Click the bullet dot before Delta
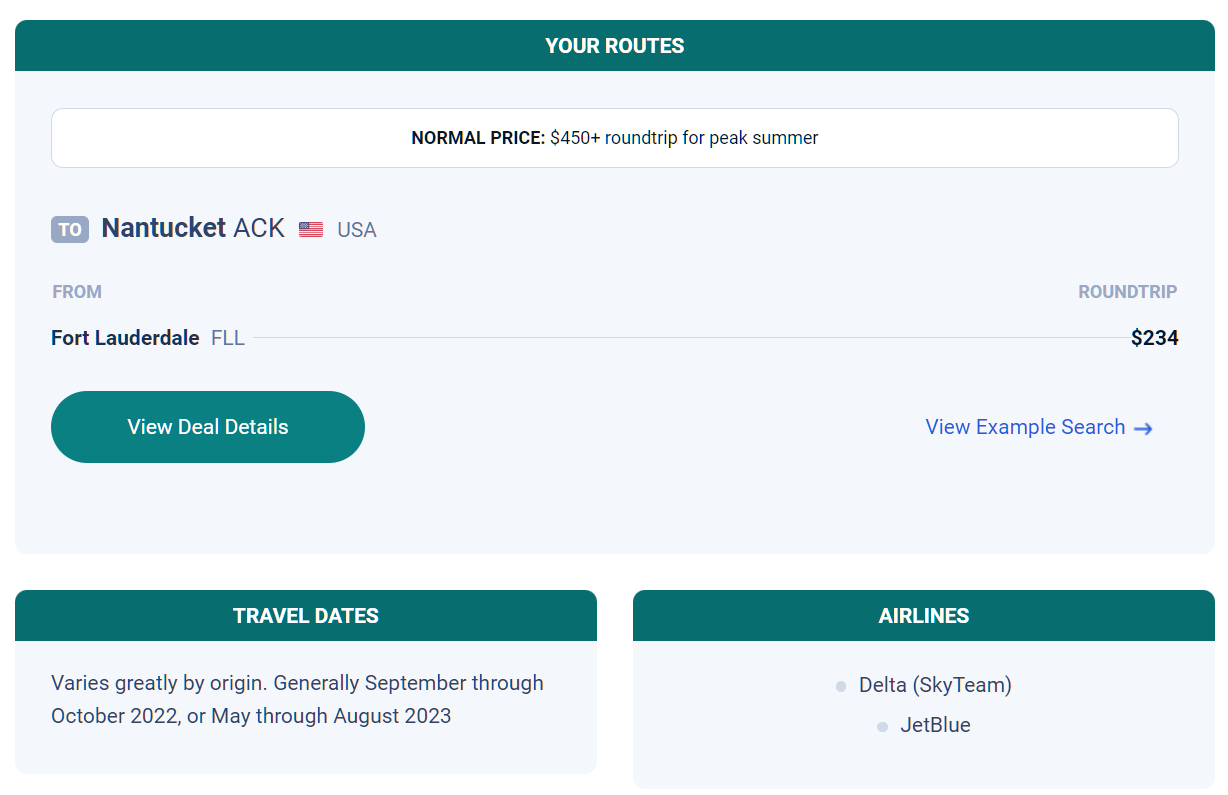The image size is (1228, 795). (x=841, y=686)
